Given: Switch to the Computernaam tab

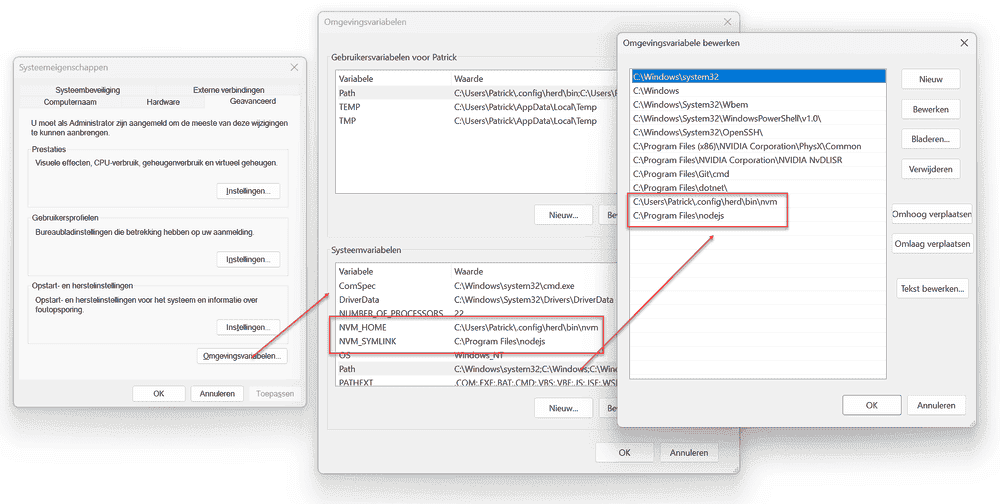Looking at the screenshot, I should click(70, 102).
